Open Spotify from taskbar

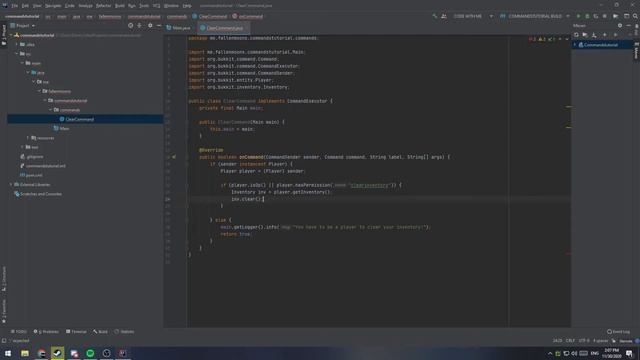click(x=90, y=353)
